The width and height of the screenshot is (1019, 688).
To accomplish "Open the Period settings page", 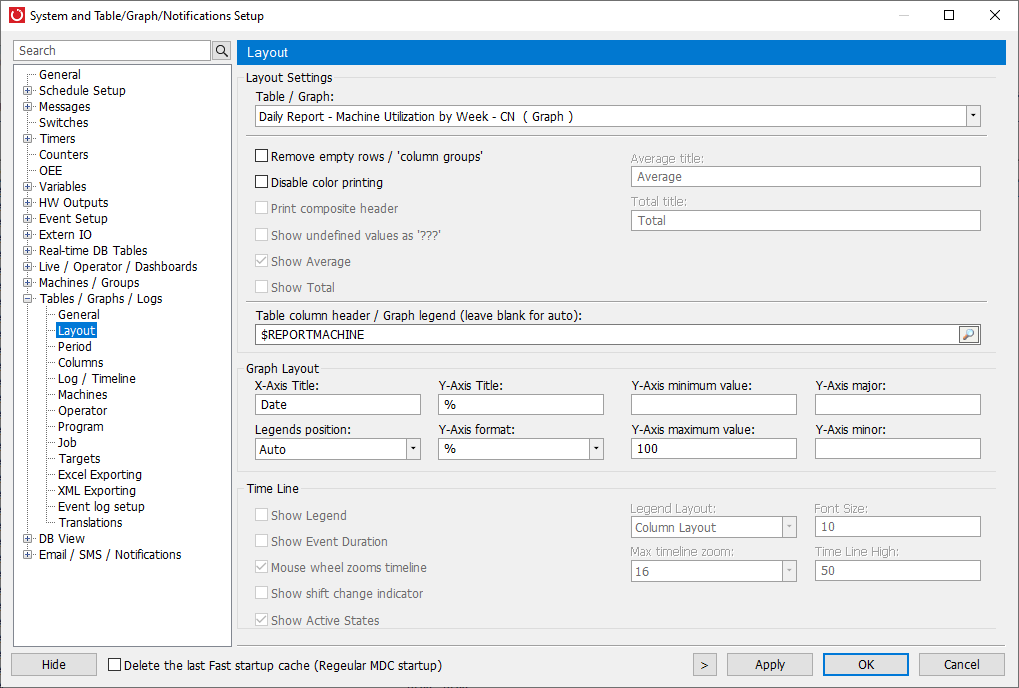I will point(75,347).
